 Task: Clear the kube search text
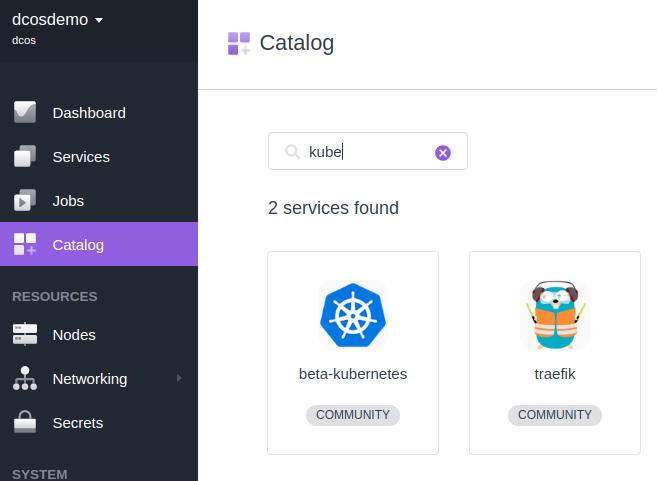click(x=443, y=153)
